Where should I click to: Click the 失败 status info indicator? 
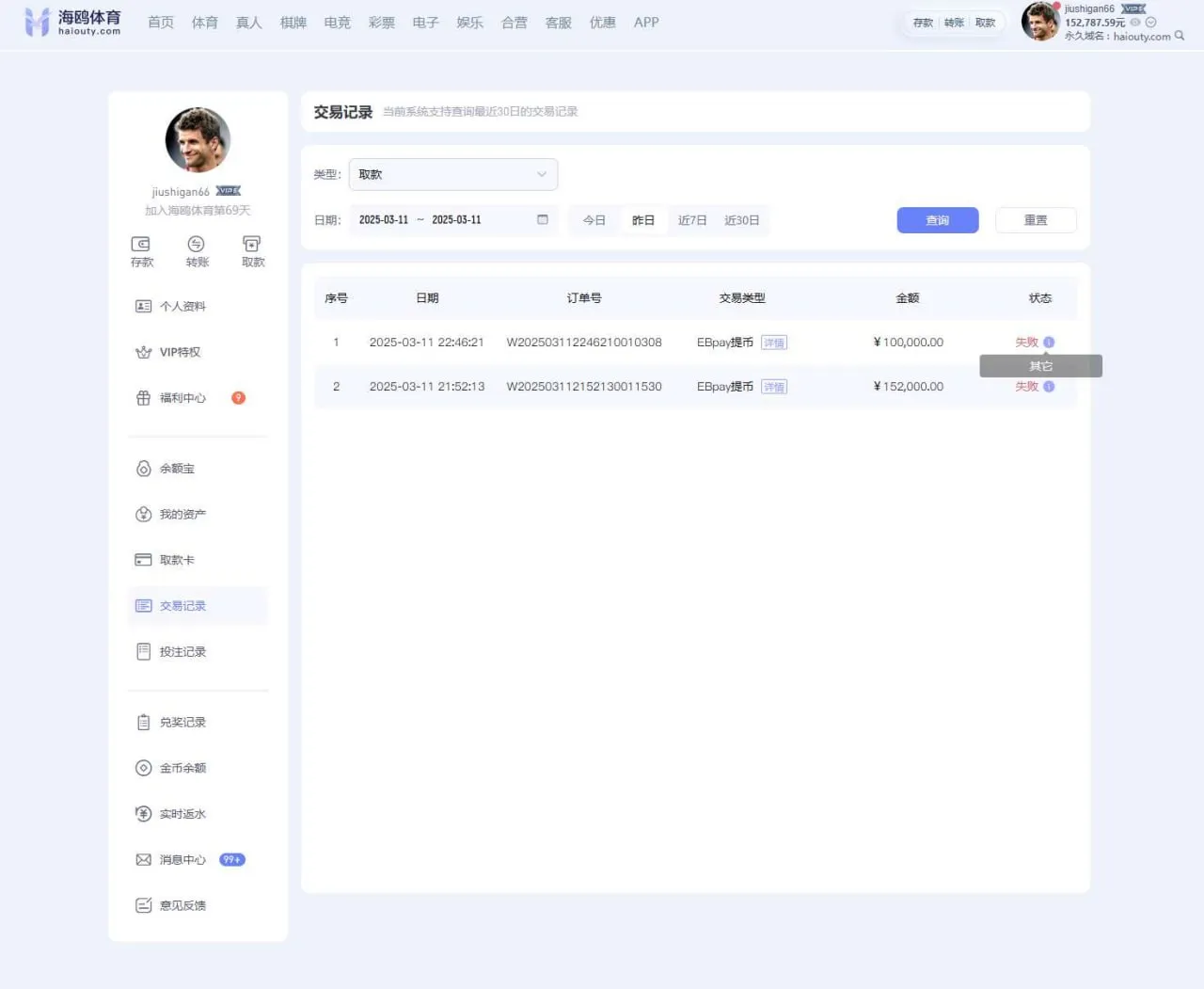tap(1048, 342)
